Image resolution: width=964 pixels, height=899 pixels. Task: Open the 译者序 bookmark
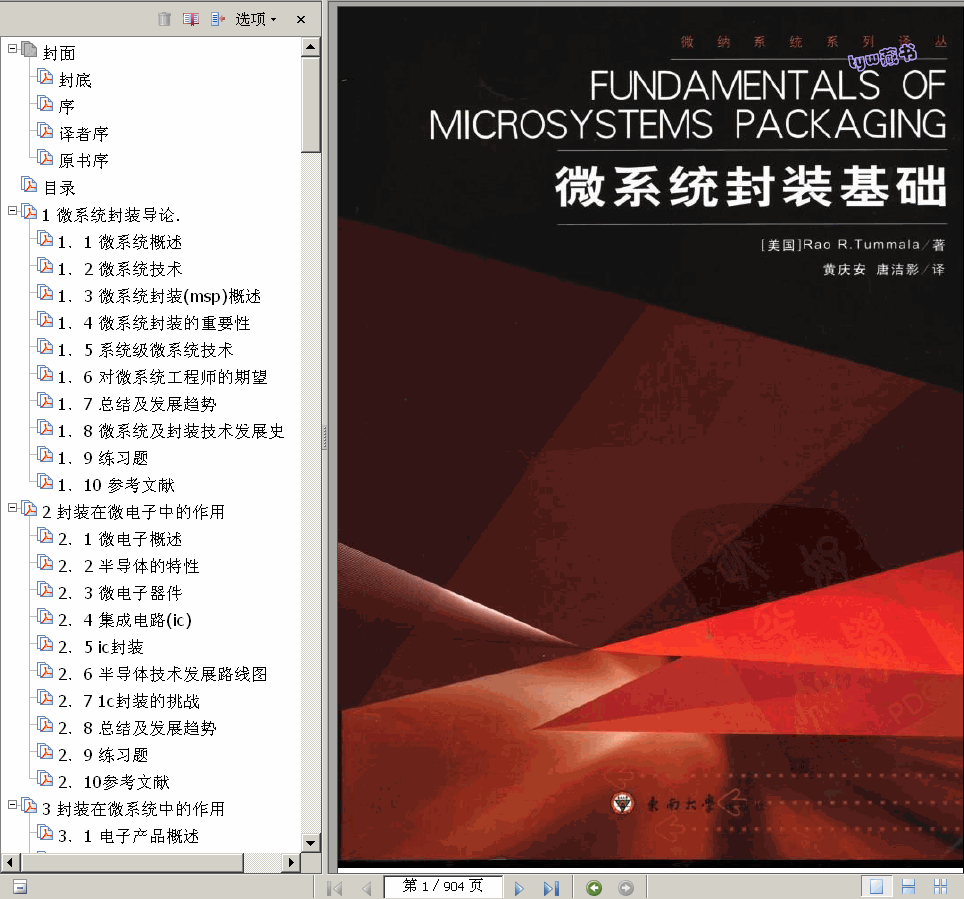point(83,133)
